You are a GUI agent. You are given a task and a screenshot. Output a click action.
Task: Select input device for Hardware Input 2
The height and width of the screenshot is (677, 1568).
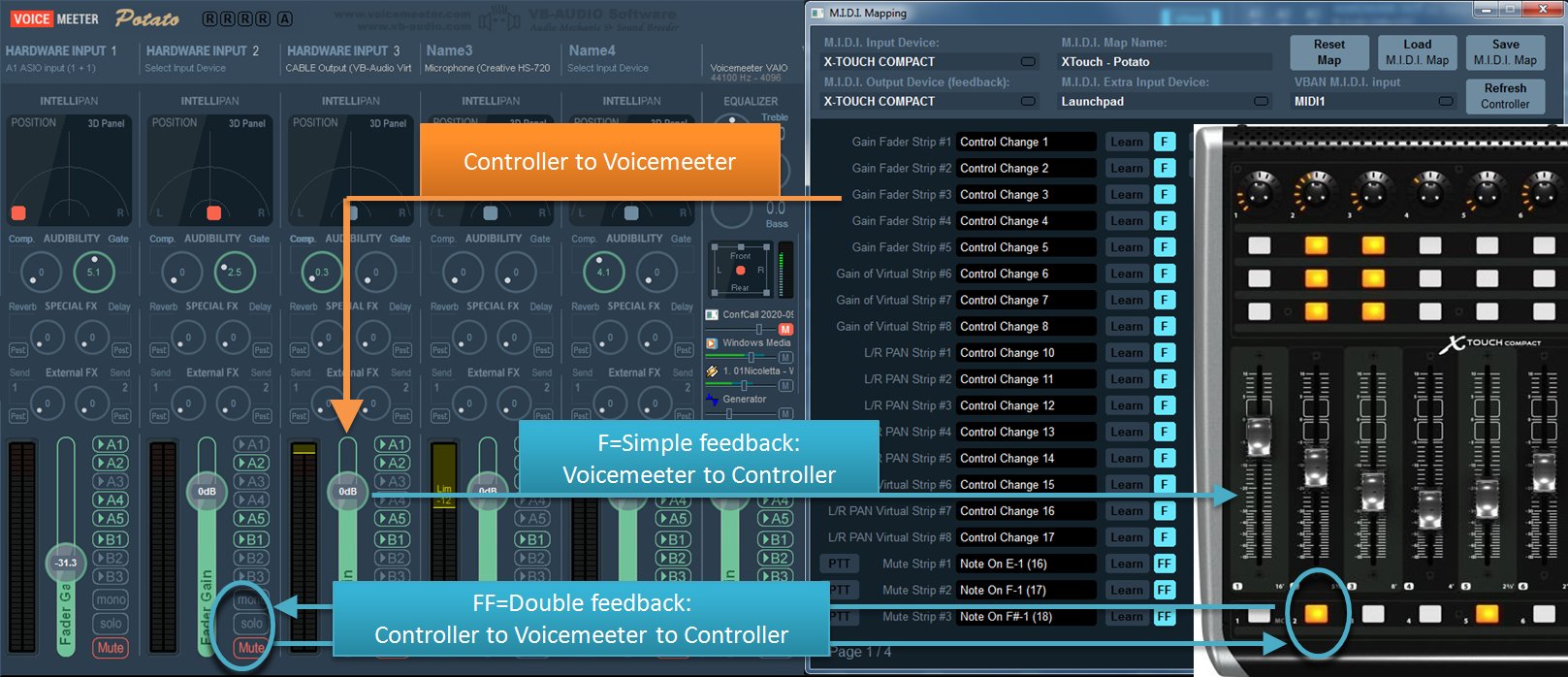(x=185, y=68)
